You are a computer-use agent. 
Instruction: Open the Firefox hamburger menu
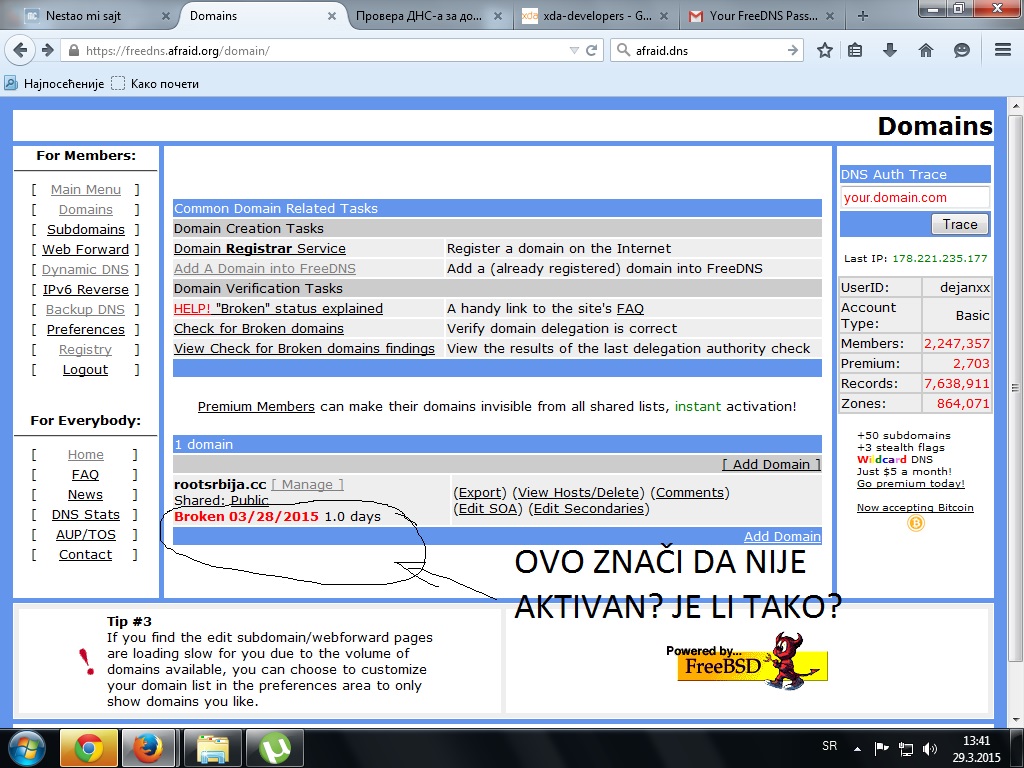tap(1003, 50)
